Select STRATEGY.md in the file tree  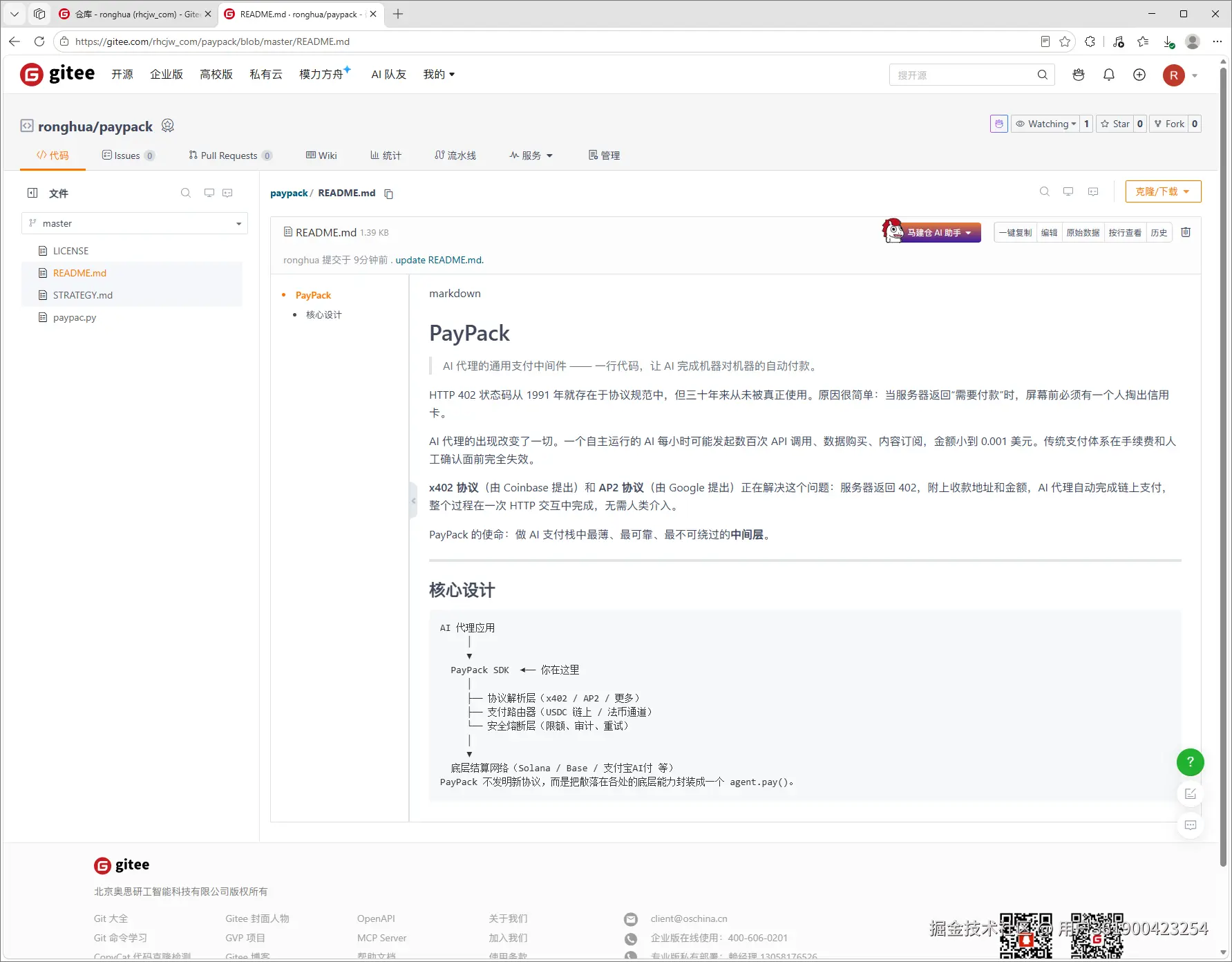82,295
